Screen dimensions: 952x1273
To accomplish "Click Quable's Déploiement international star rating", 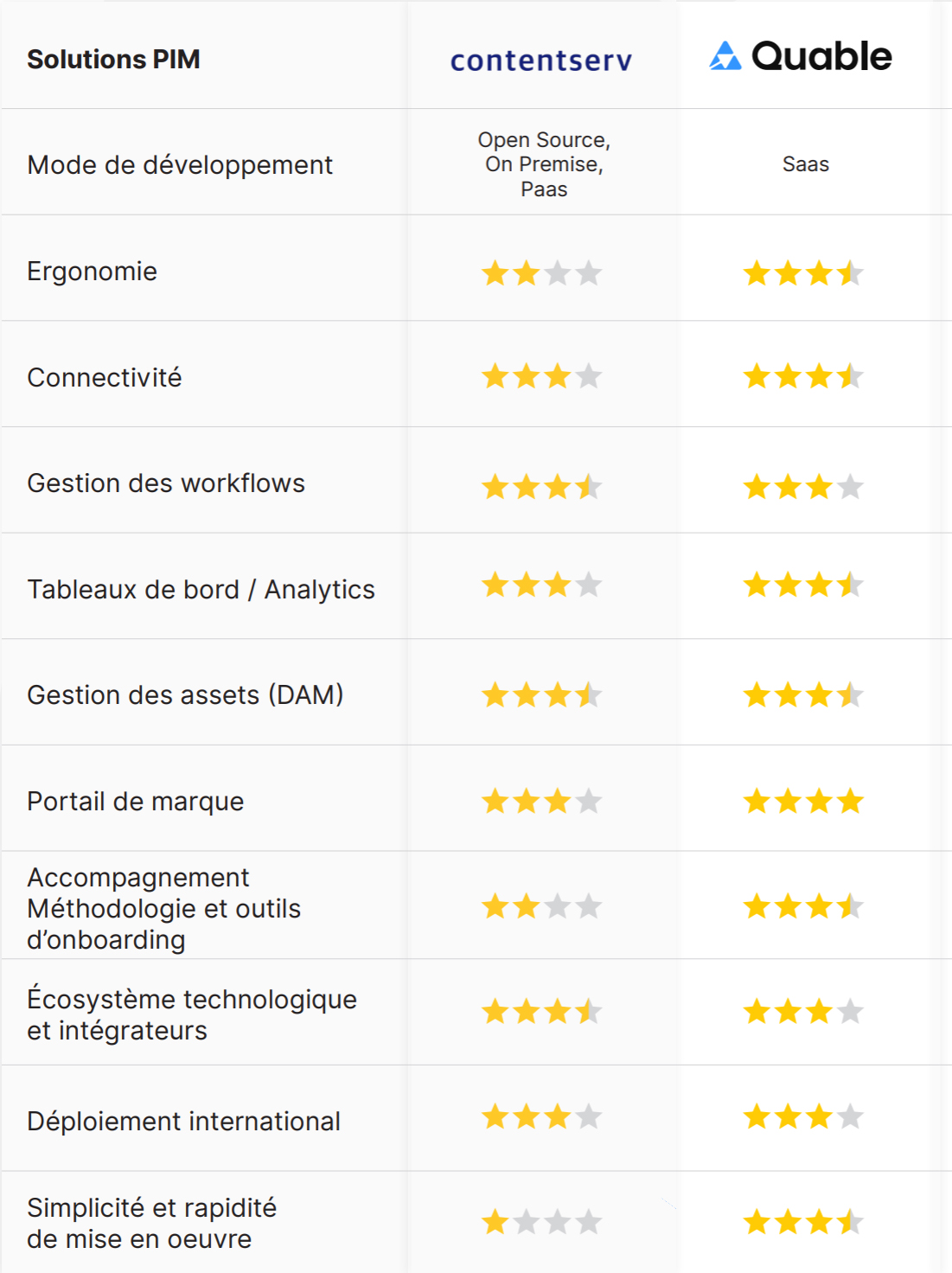I will pos(803,1116).
